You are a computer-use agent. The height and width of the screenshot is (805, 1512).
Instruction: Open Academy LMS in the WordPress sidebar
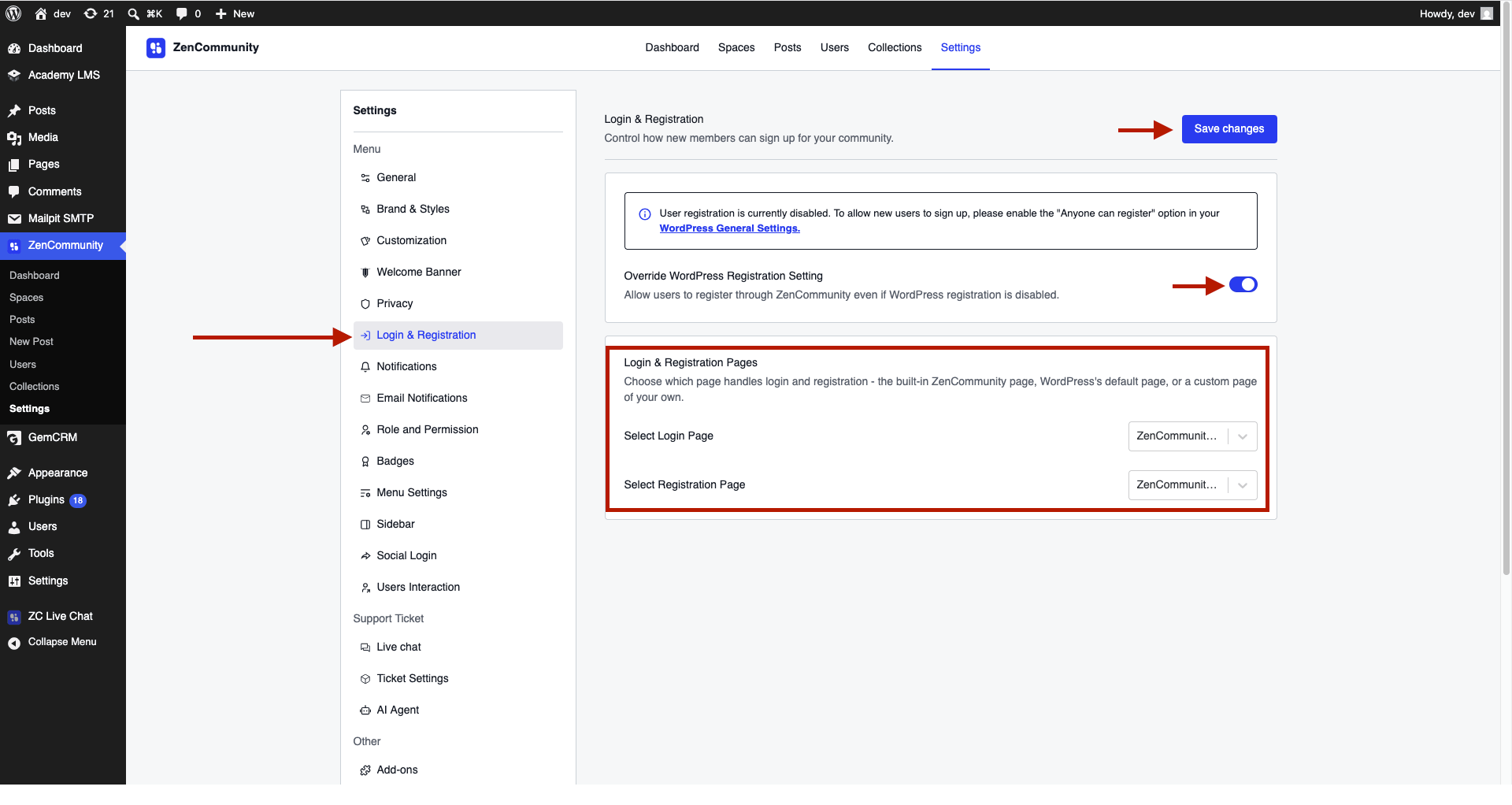[x=63, y=75]
